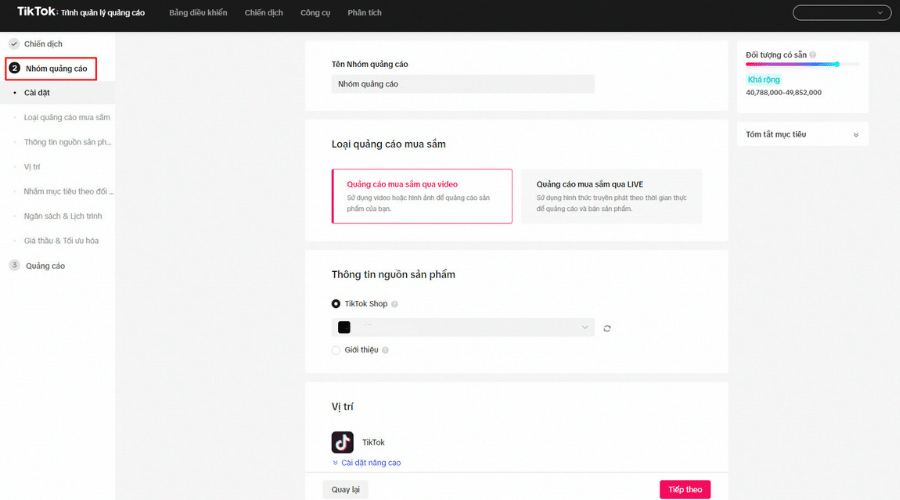Open Chiến dịch top menu
Image resolution: width=900 pixels, height=500 pixels.
click(x=263, y=13)
